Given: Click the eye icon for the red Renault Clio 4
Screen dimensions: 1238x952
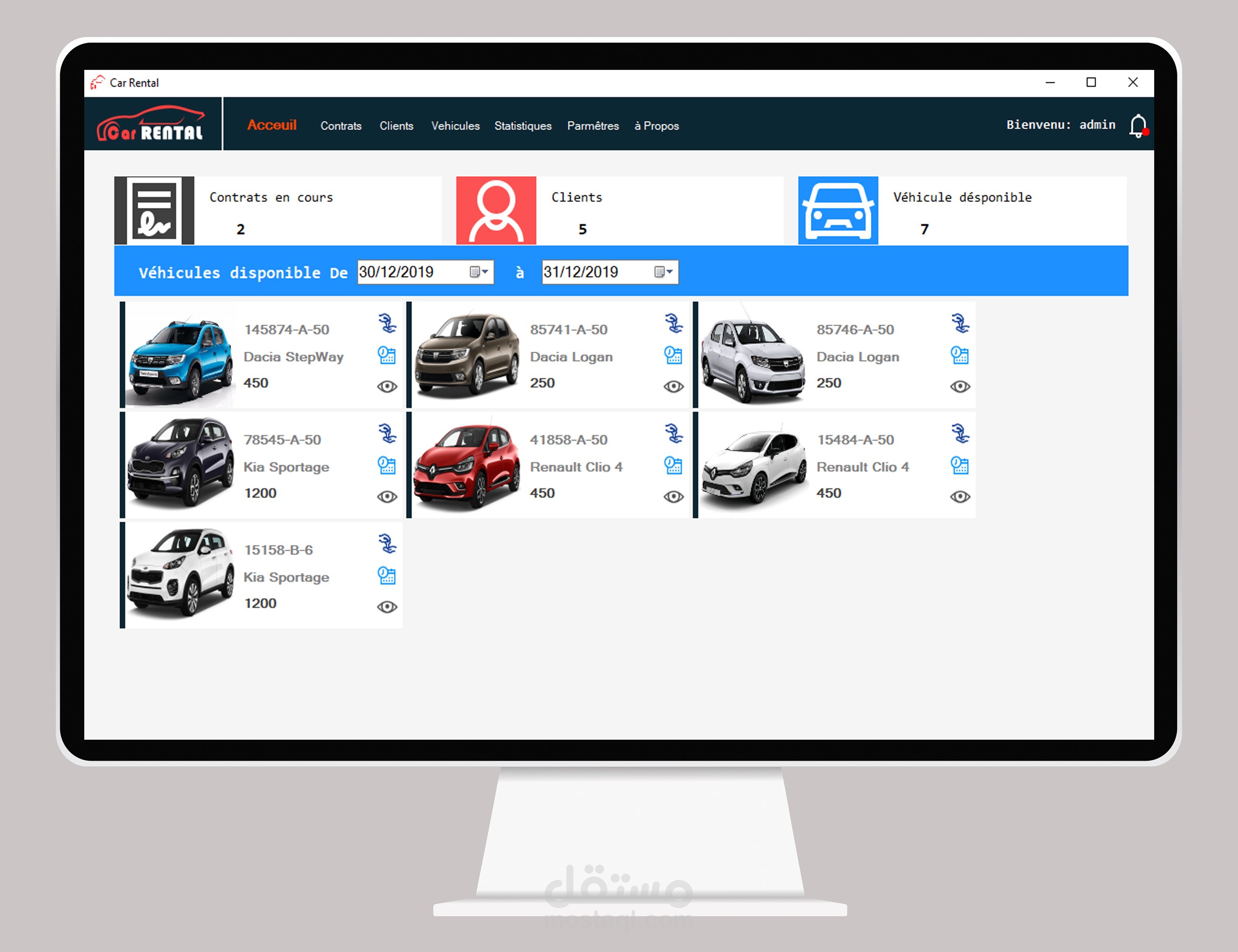Looking at the screenshot, I should pos(673,497).
